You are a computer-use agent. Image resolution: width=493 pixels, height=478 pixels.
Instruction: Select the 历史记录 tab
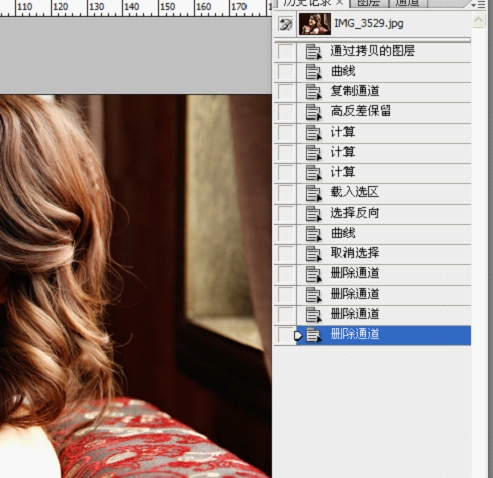point(307,3)
